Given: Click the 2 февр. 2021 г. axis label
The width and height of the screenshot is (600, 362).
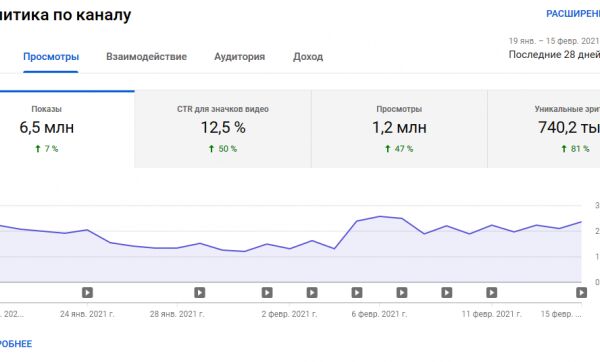Looking at the screenshot, I should coord(289,314).
